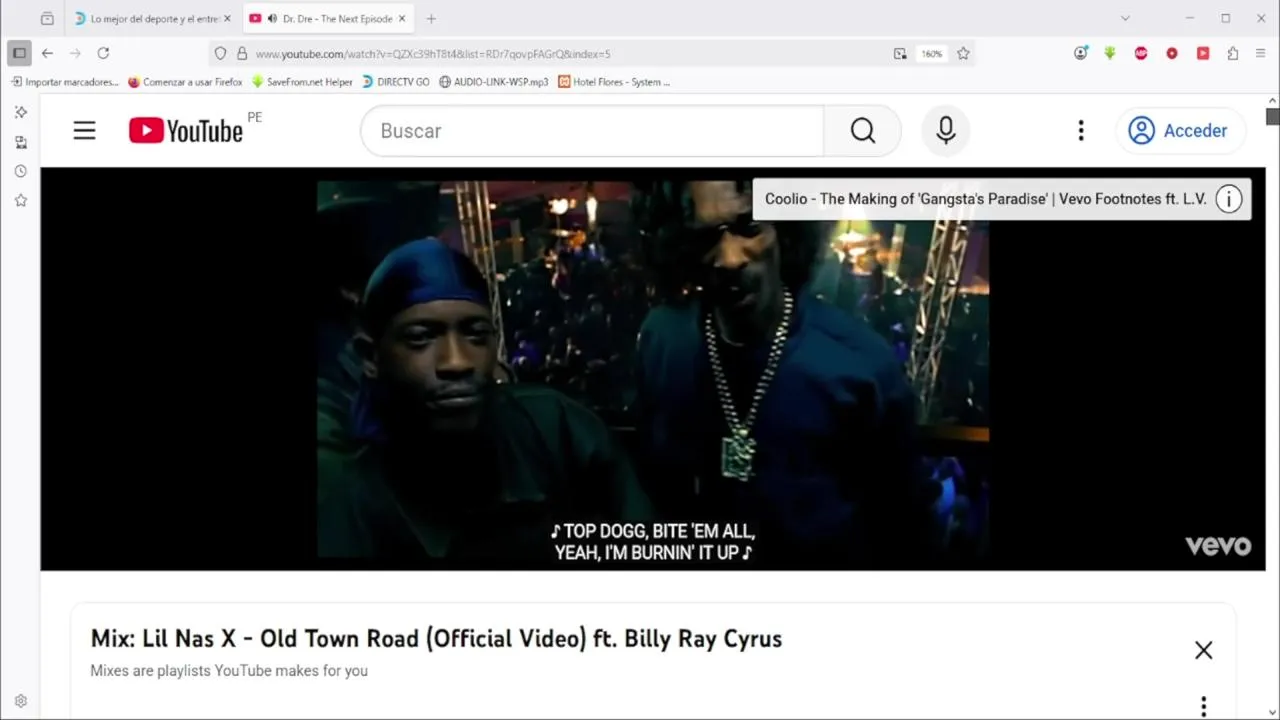Open the 'DIRECTV GO' bookmark

396,82
